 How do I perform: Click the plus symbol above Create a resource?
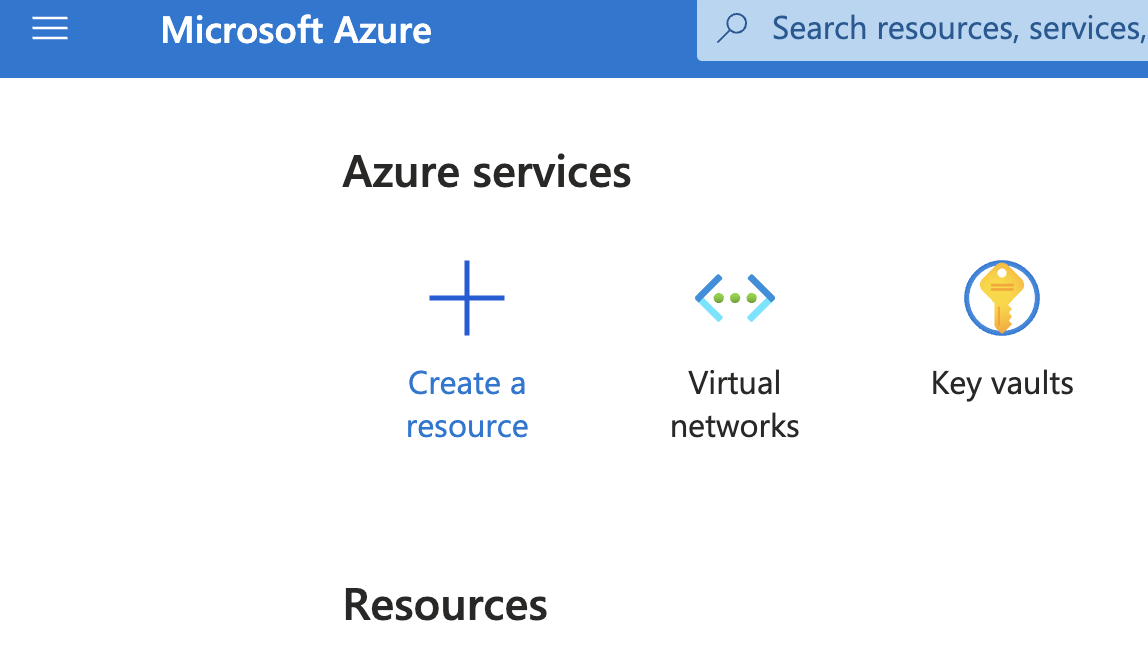[467, 297]
